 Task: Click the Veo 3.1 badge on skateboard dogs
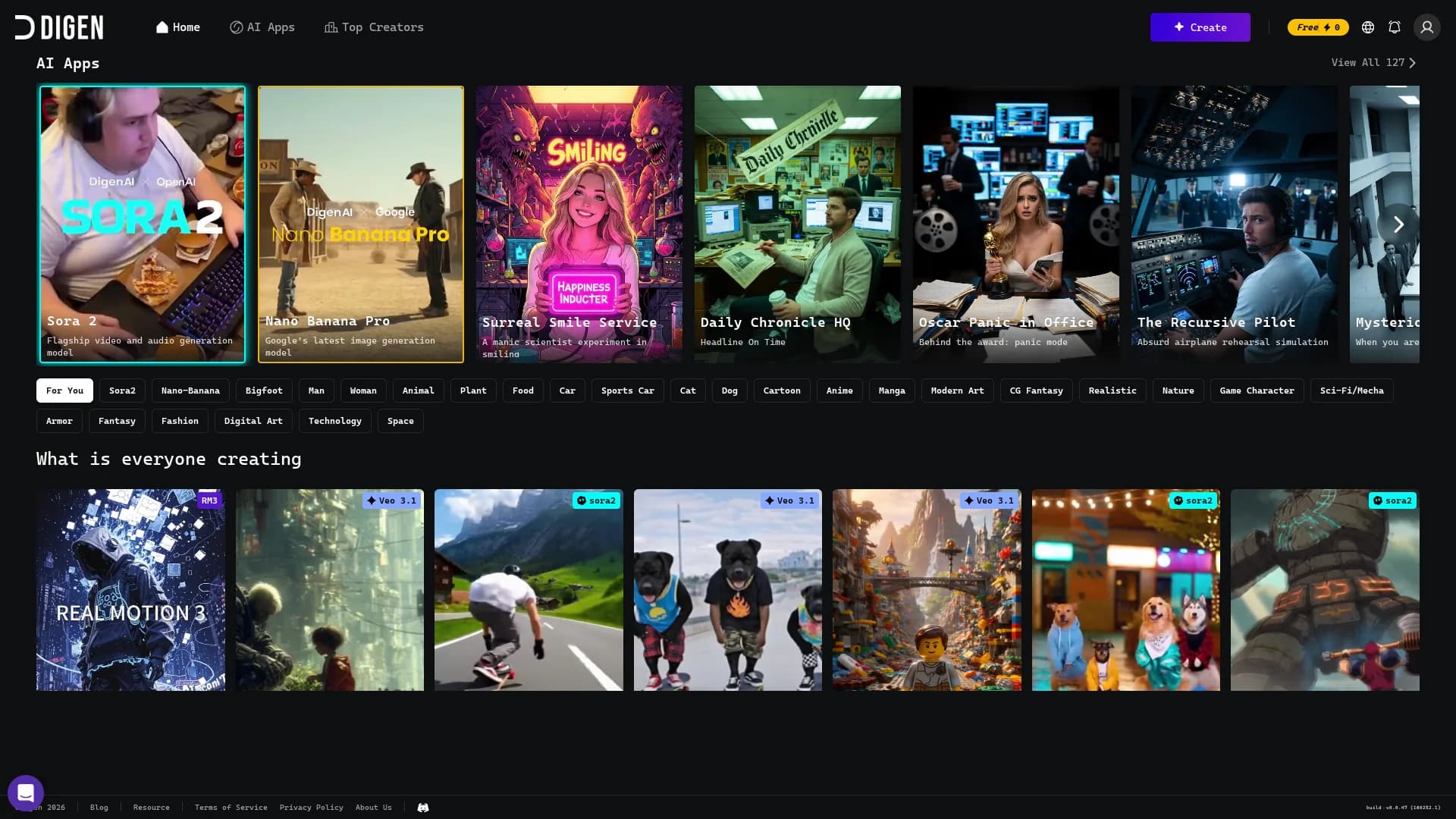pyautogui.click(x=790, y=500)
